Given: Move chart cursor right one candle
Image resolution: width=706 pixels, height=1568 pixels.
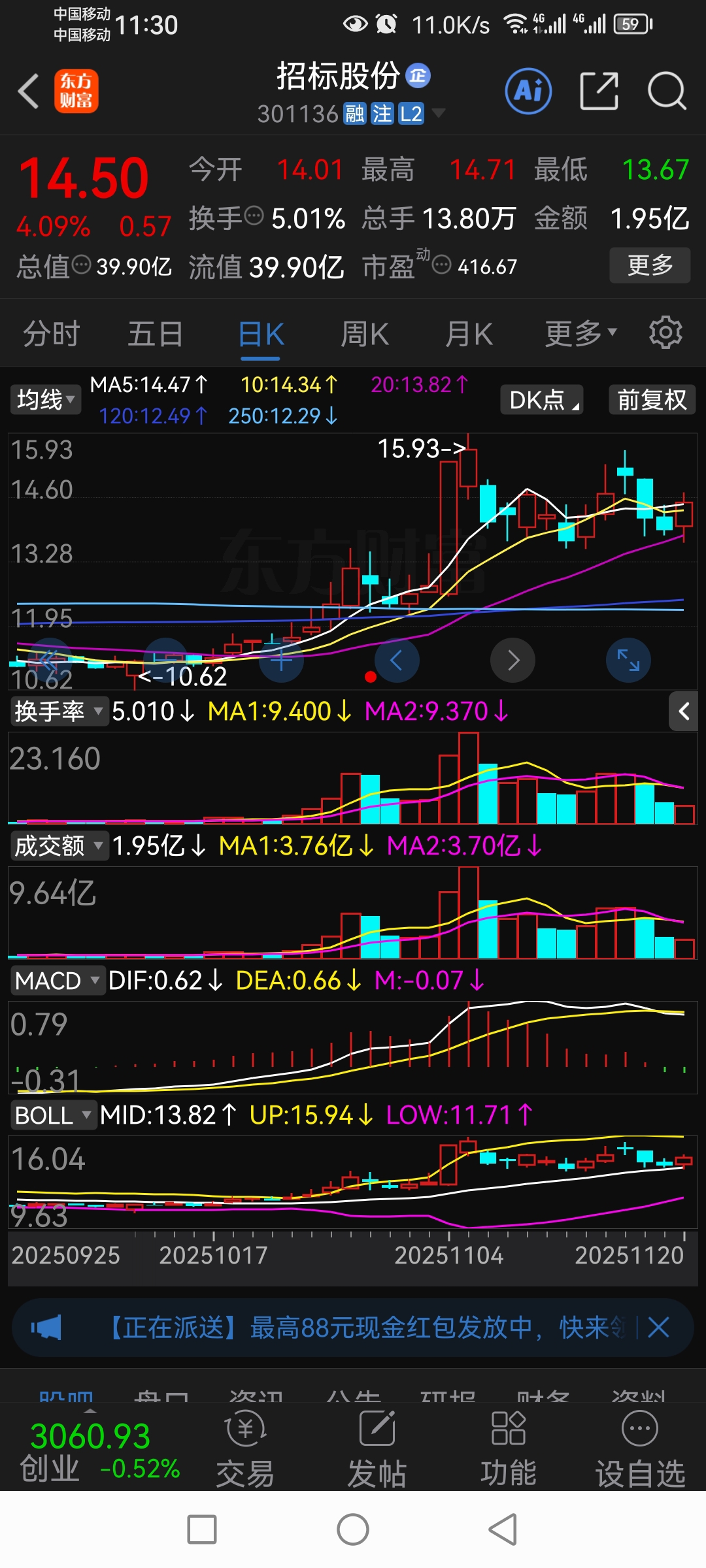Looking at the screenshot, I should pyautogui.click(x=513, y=660).
